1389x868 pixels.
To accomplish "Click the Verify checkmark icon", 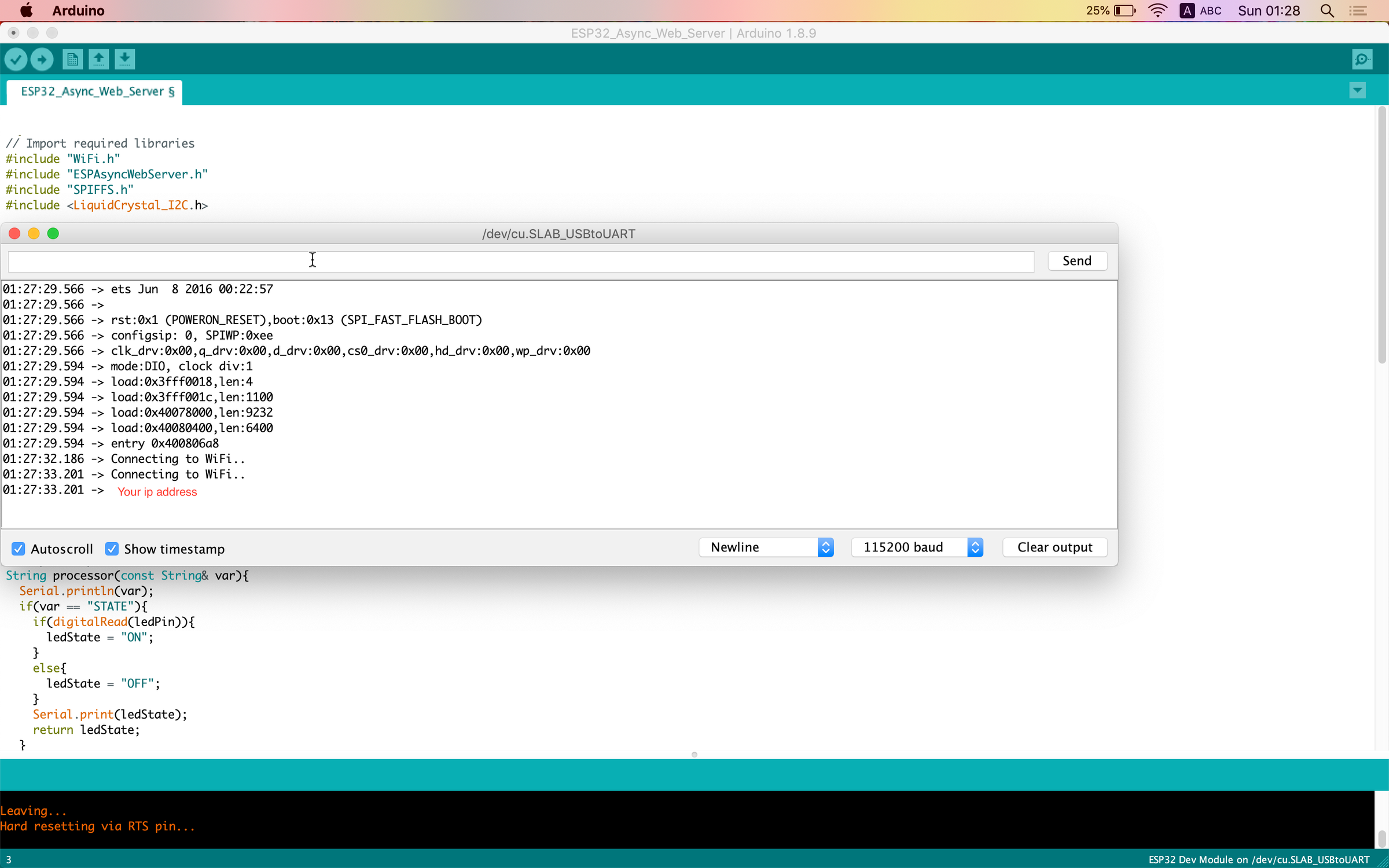I will coord(16,59).
